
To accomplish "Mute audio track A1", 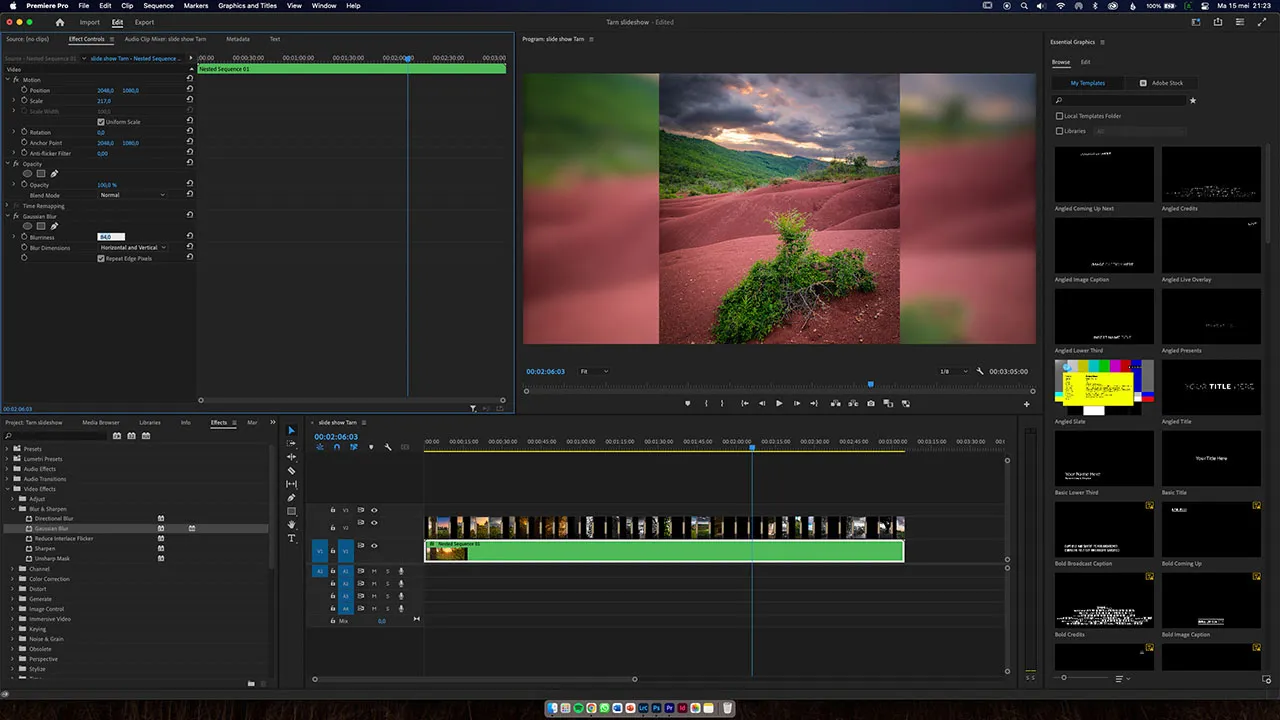I will coord(374,571).
